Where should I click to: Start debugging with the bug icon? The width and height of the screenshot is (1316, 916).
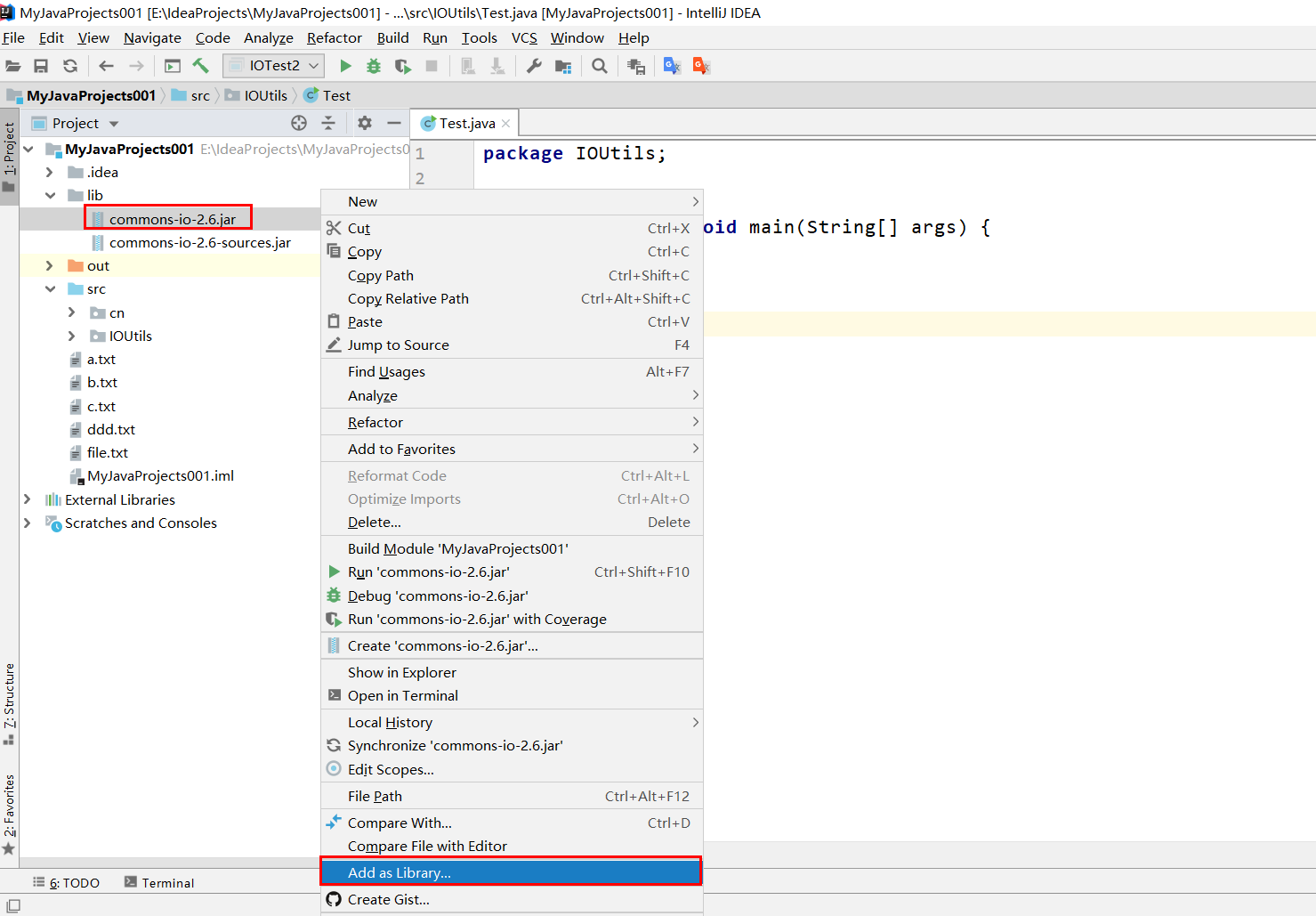point(374,66)
